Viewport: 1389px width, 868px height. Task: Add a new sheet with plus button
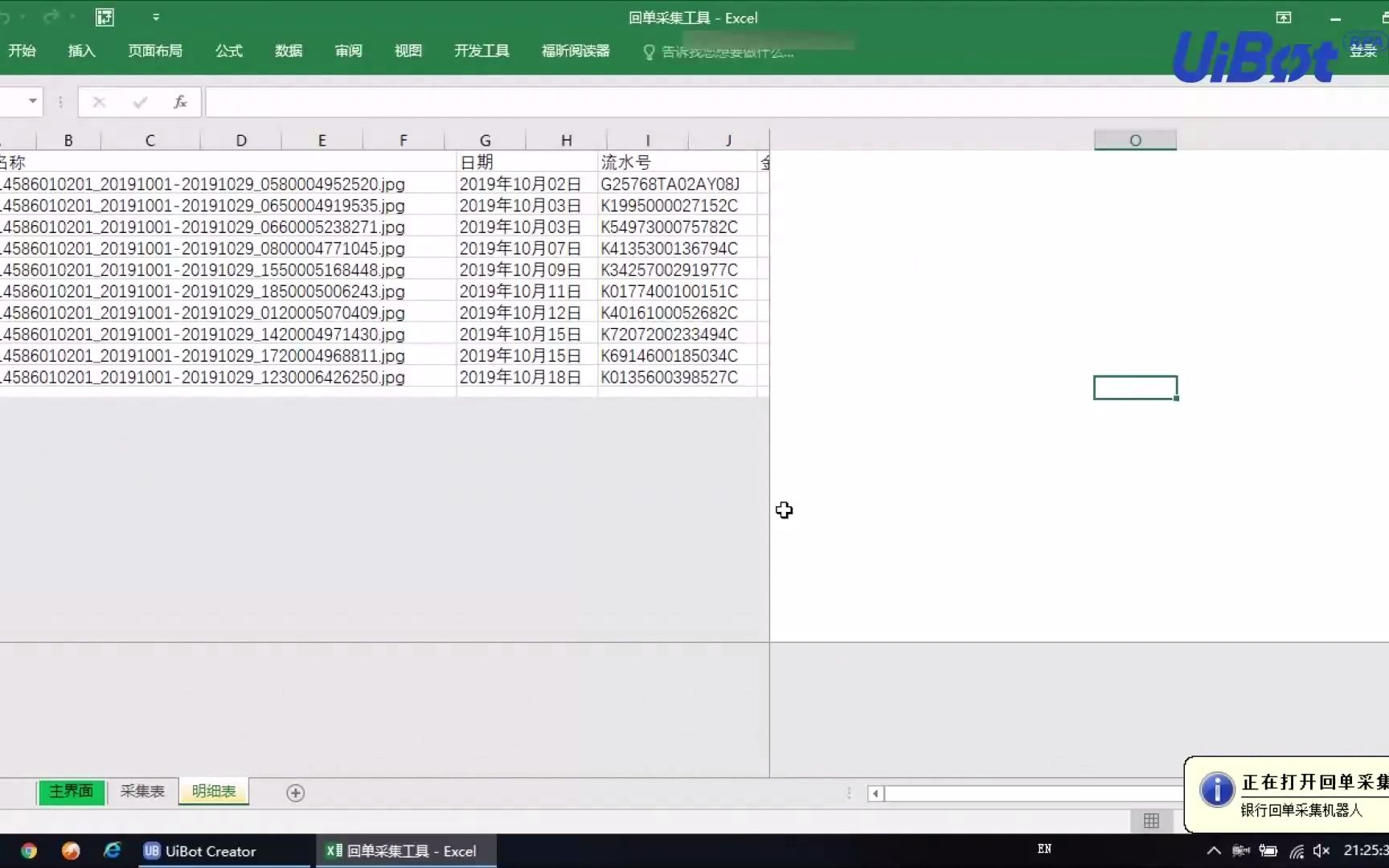point(295,793)
